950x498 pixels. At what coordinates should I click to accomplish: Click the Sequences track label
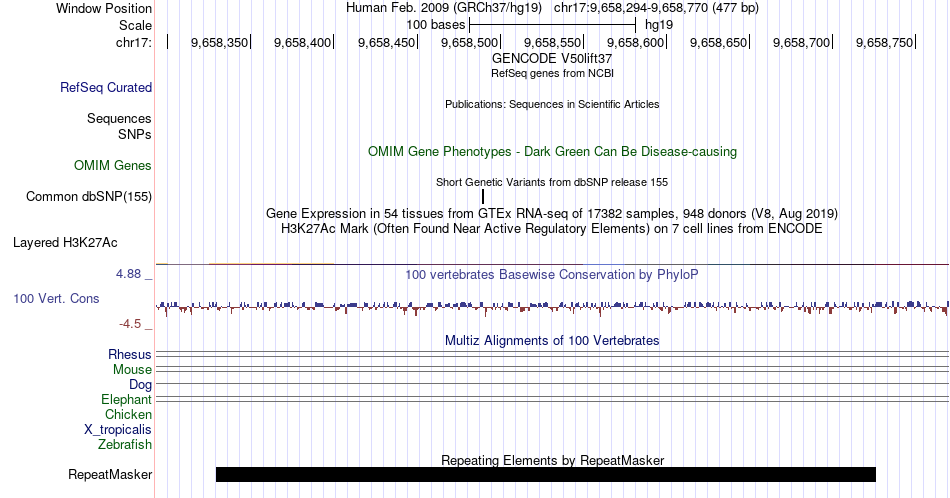click(x=119, y=118)
